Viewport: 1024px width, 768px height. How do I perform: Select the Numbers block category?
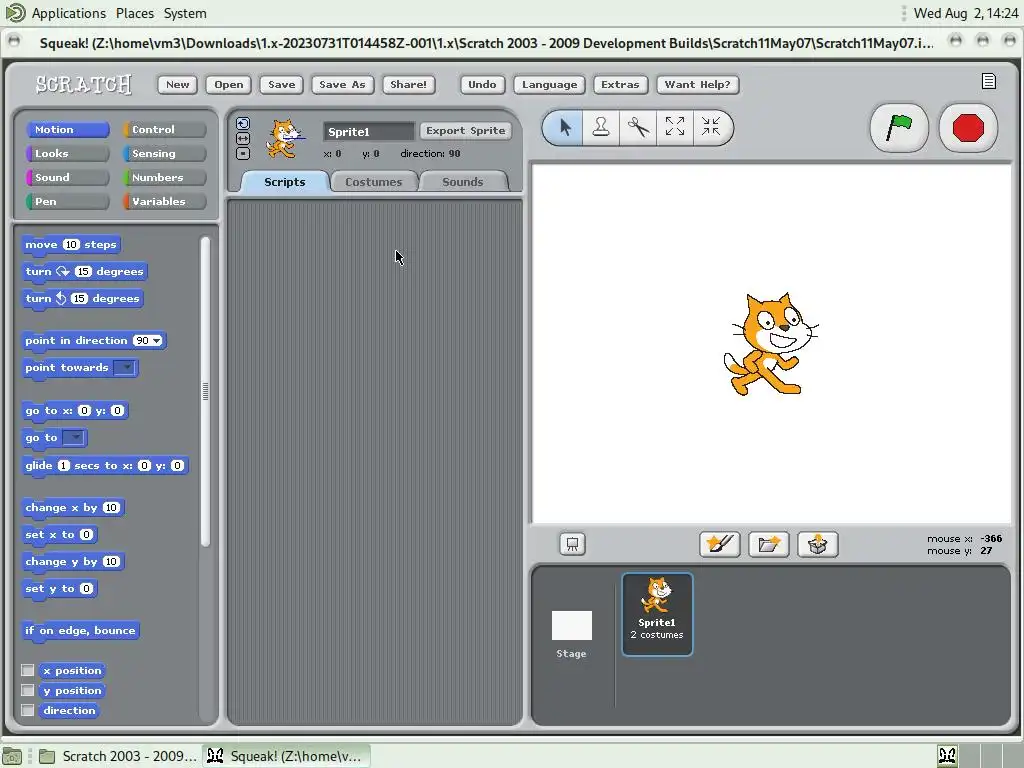point(165,178)
